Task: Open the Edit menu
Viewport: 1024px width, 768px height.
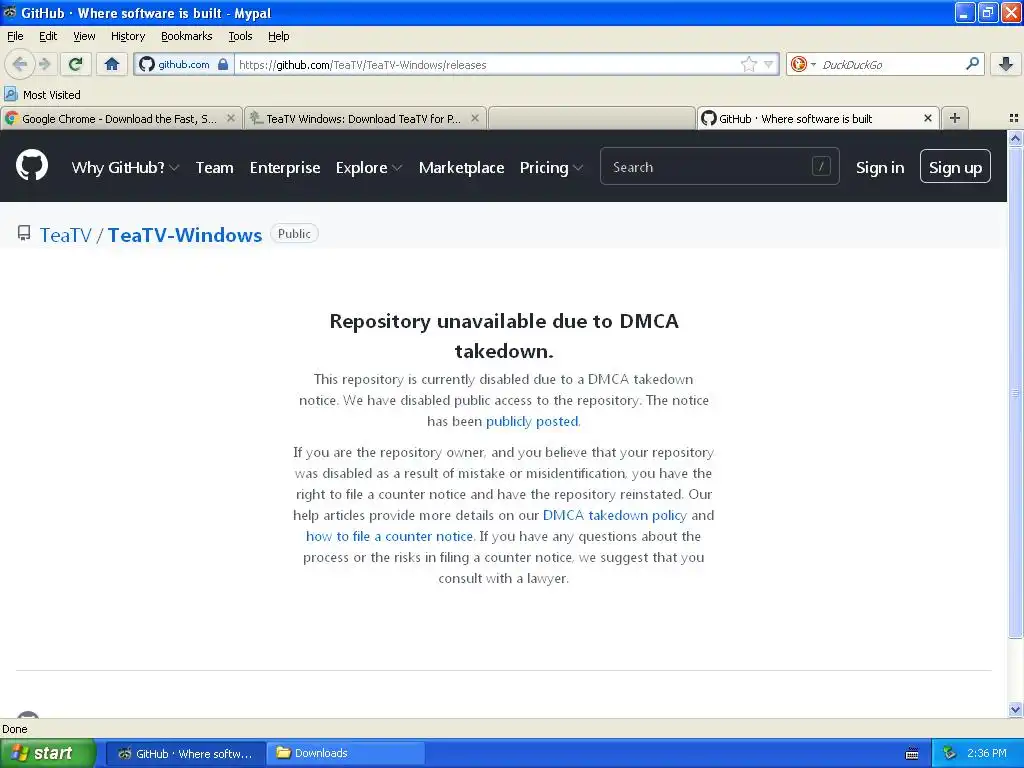Action: [x=48, y=36]
